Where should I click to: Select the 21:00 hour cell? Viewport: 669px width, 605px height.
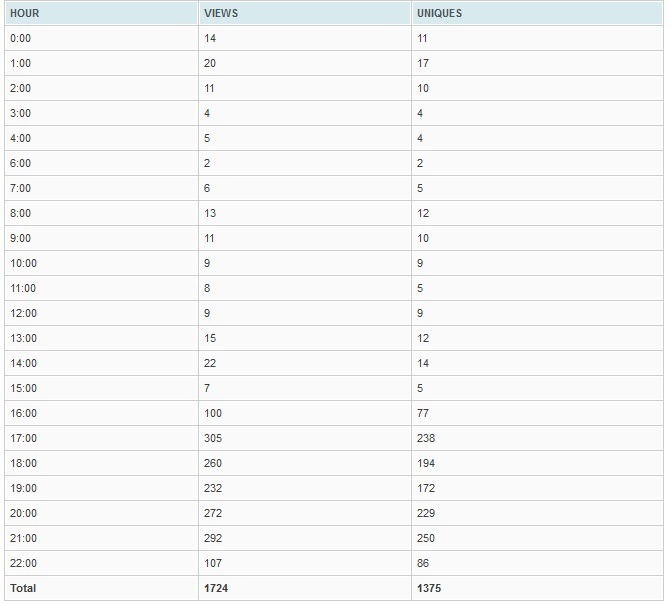coord(101,538)
